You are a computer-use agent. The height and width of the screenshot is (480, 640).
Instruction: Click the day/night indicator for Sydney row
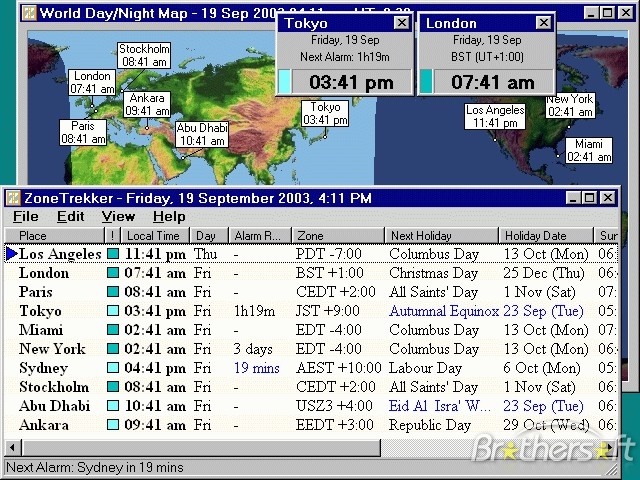113,368
